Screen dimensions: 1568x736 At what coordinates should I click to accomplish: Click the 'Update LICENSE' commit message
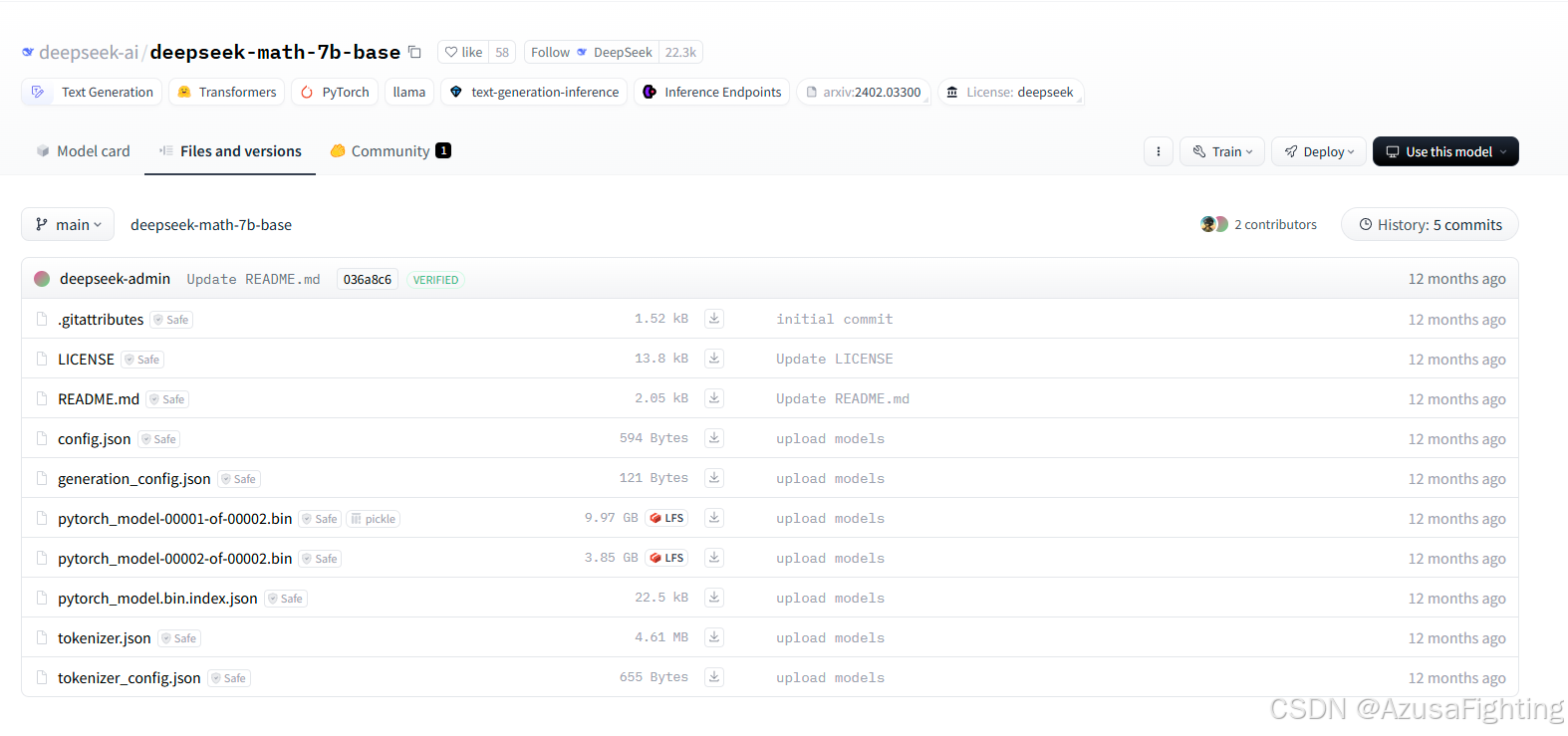pyautogui.click(x=835, y=359)
